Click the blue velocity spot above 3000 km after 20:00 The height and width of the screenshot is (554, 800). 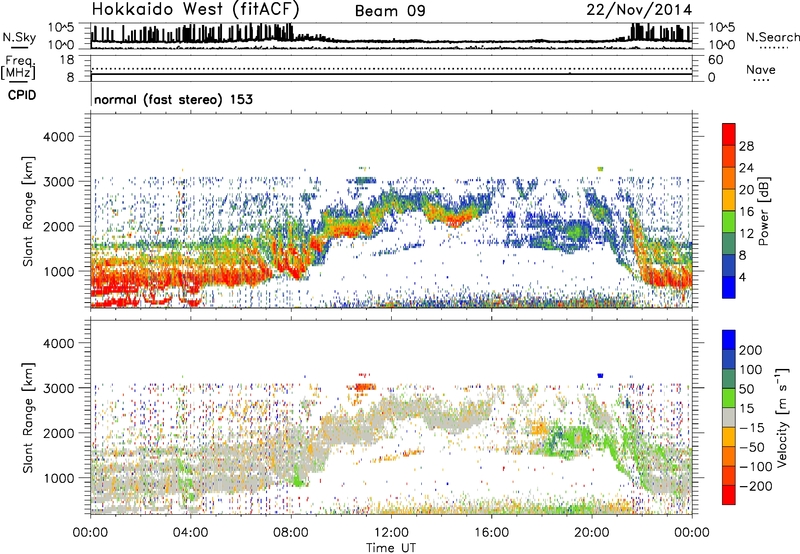point(601,375)
